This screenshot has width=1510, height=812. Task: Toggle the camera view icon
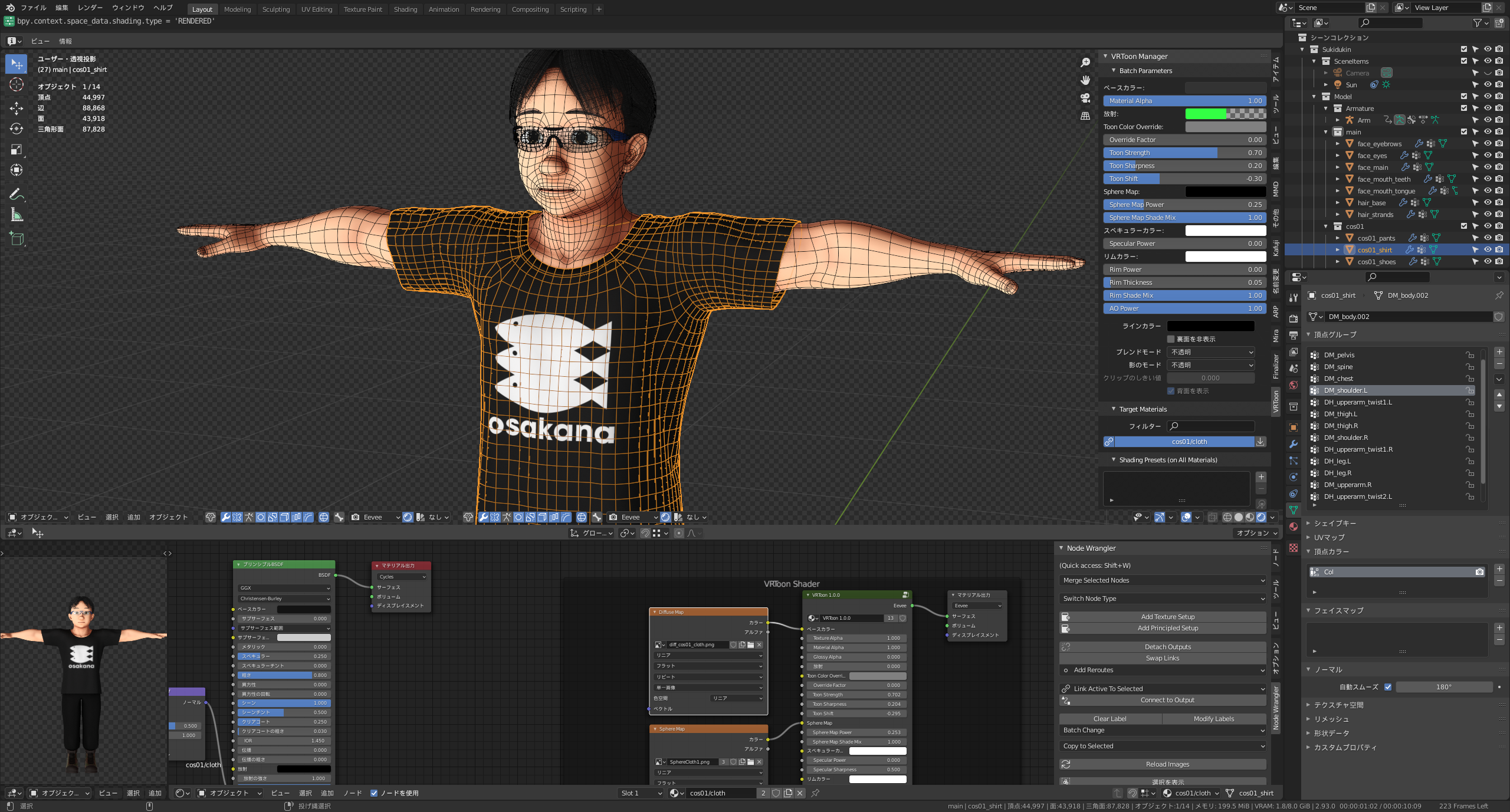(1085, 98)
